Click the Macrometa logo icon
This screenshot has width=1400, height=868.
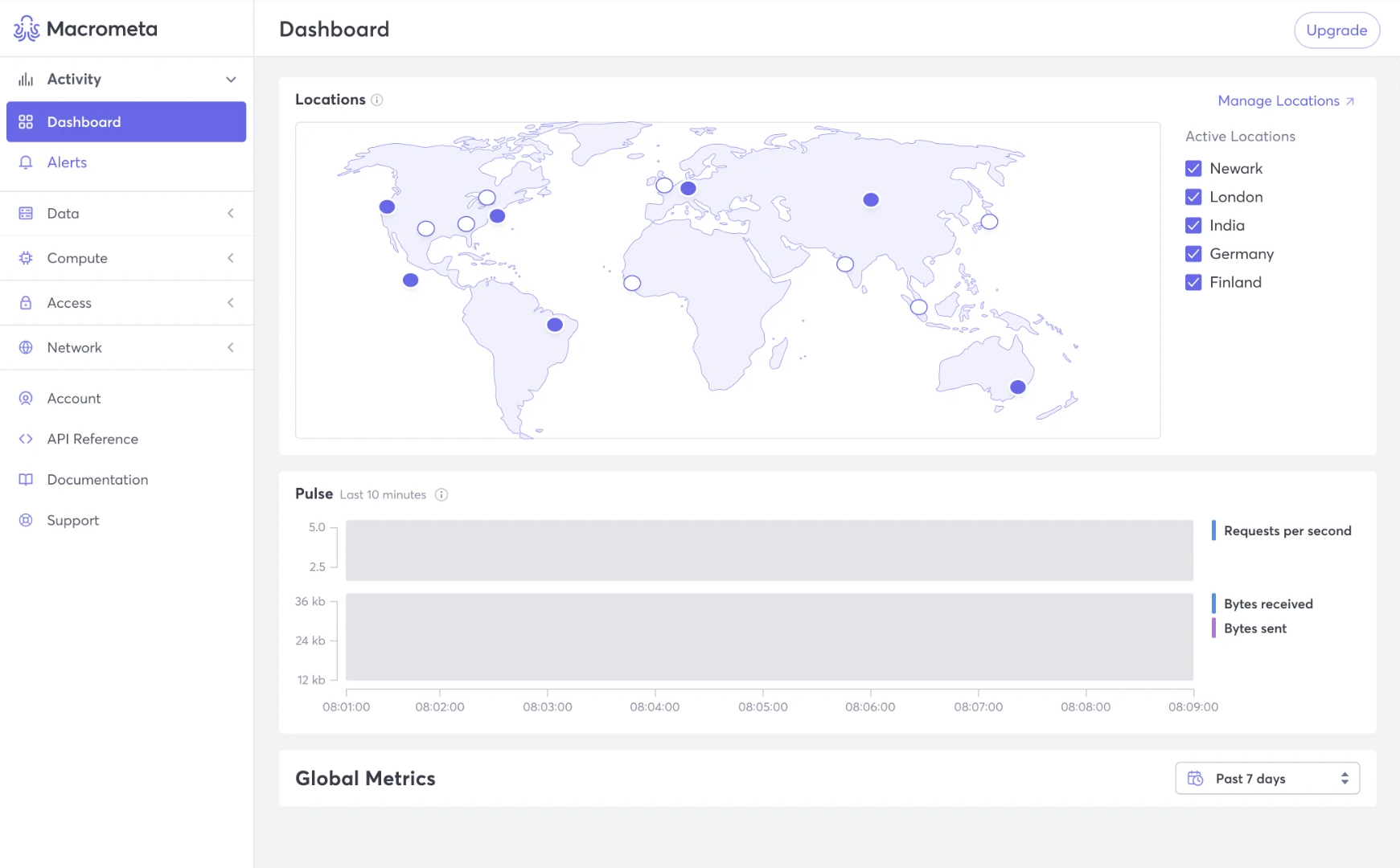tap(26, 29)
